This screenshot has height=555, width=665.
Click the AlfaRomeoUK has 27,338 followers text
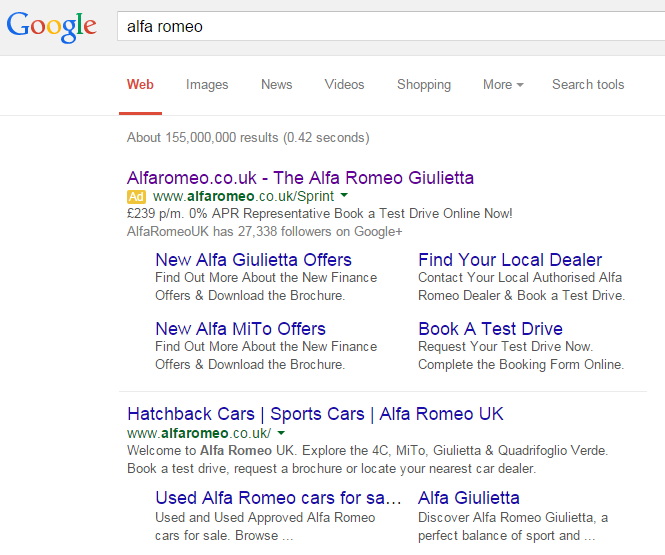point(264,231)
